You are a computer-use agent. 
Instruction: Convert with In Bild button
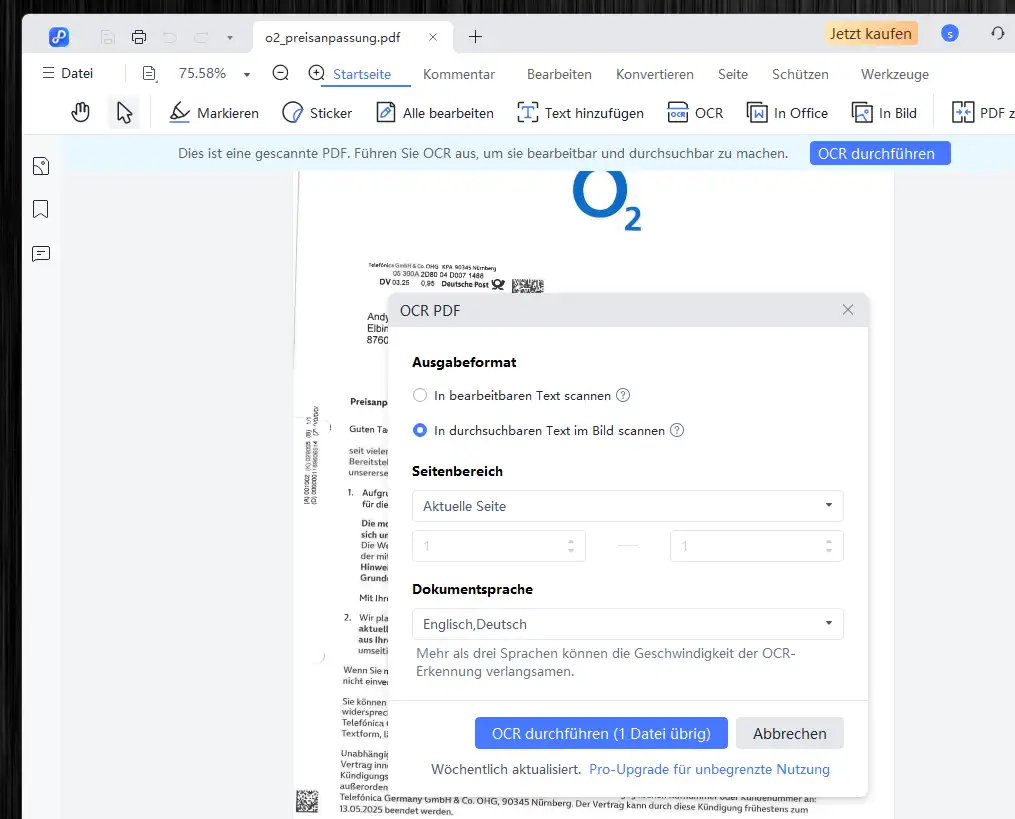pyautogui.click(x=884, y=113)
